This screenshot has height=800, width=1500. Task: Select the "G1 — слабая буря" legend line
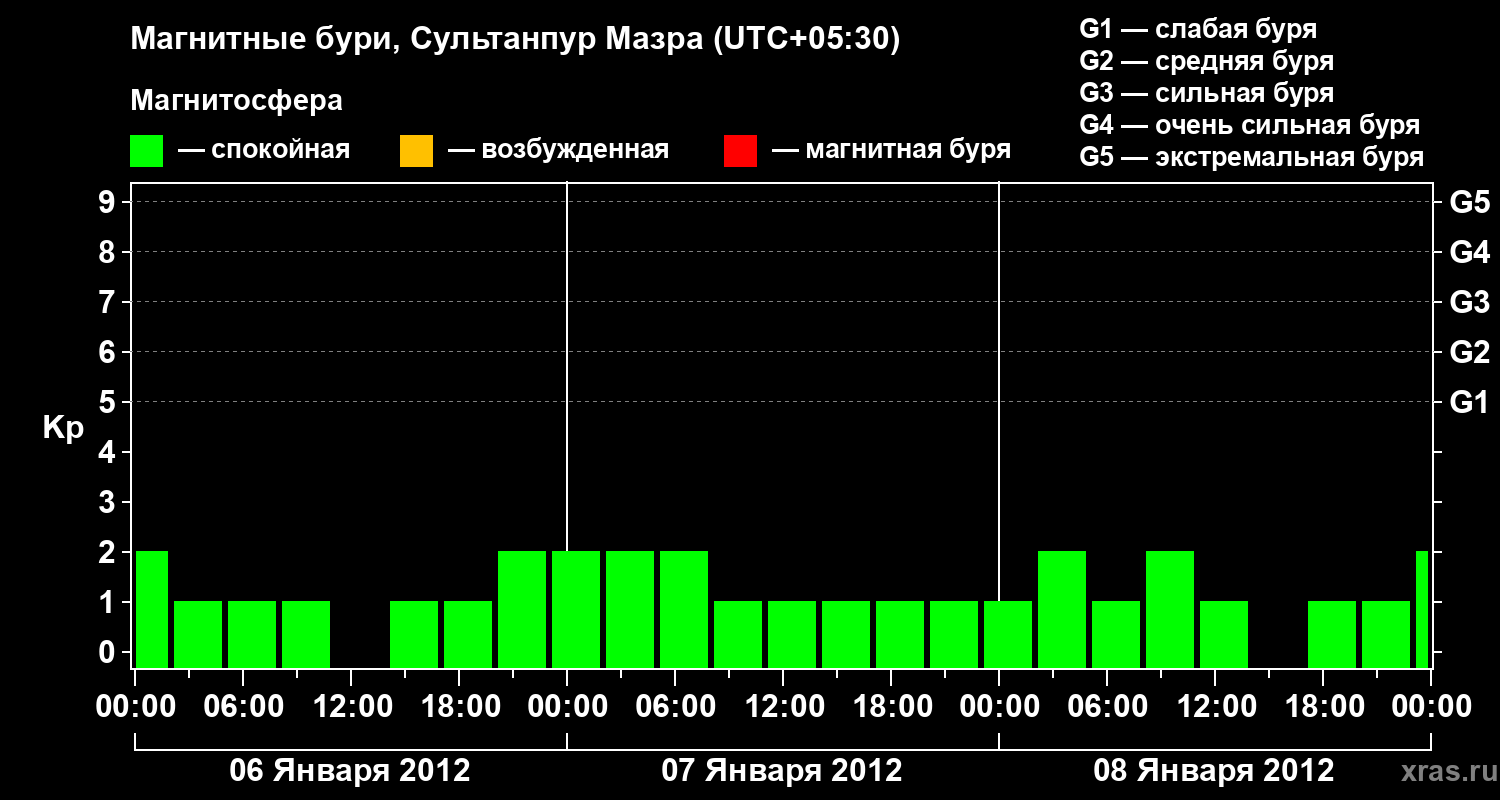click(1198, 29)
